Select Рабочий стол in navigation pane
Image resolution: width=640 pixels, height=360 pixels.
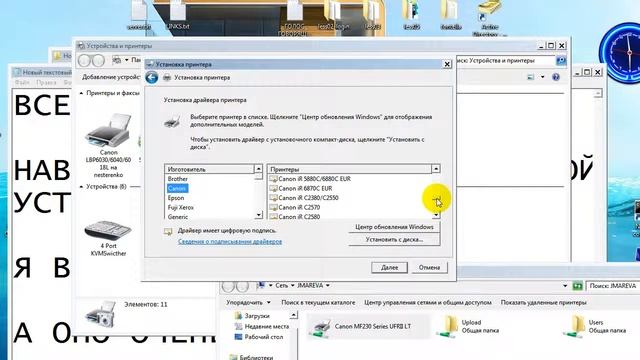click(x=259, y=337)
